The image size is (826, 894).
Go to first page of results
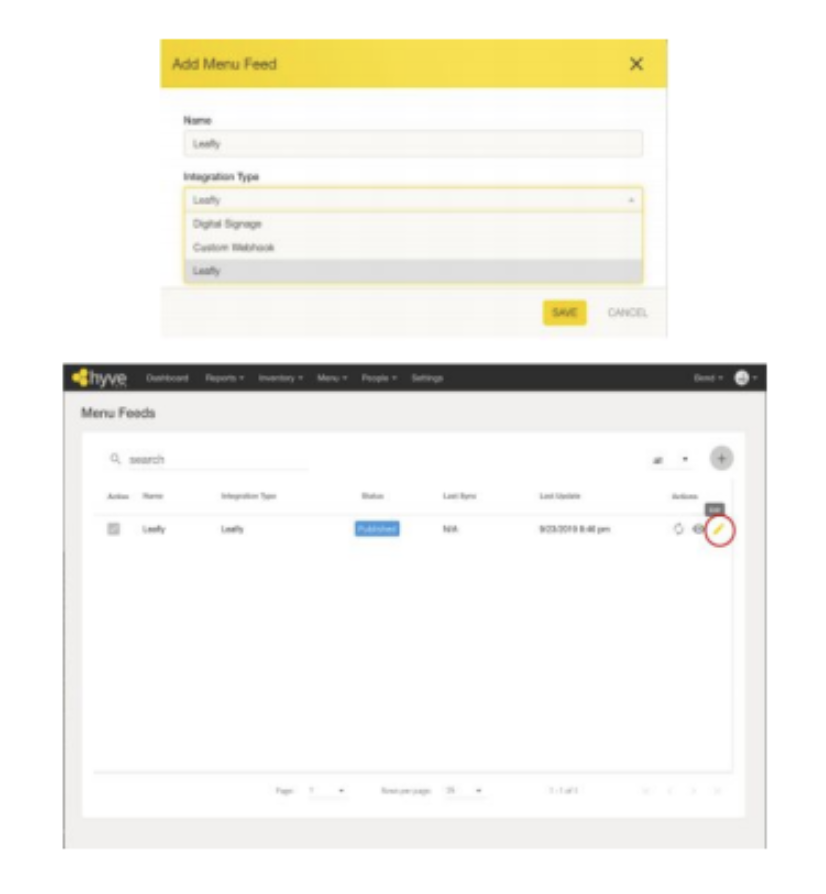point(646,791)
